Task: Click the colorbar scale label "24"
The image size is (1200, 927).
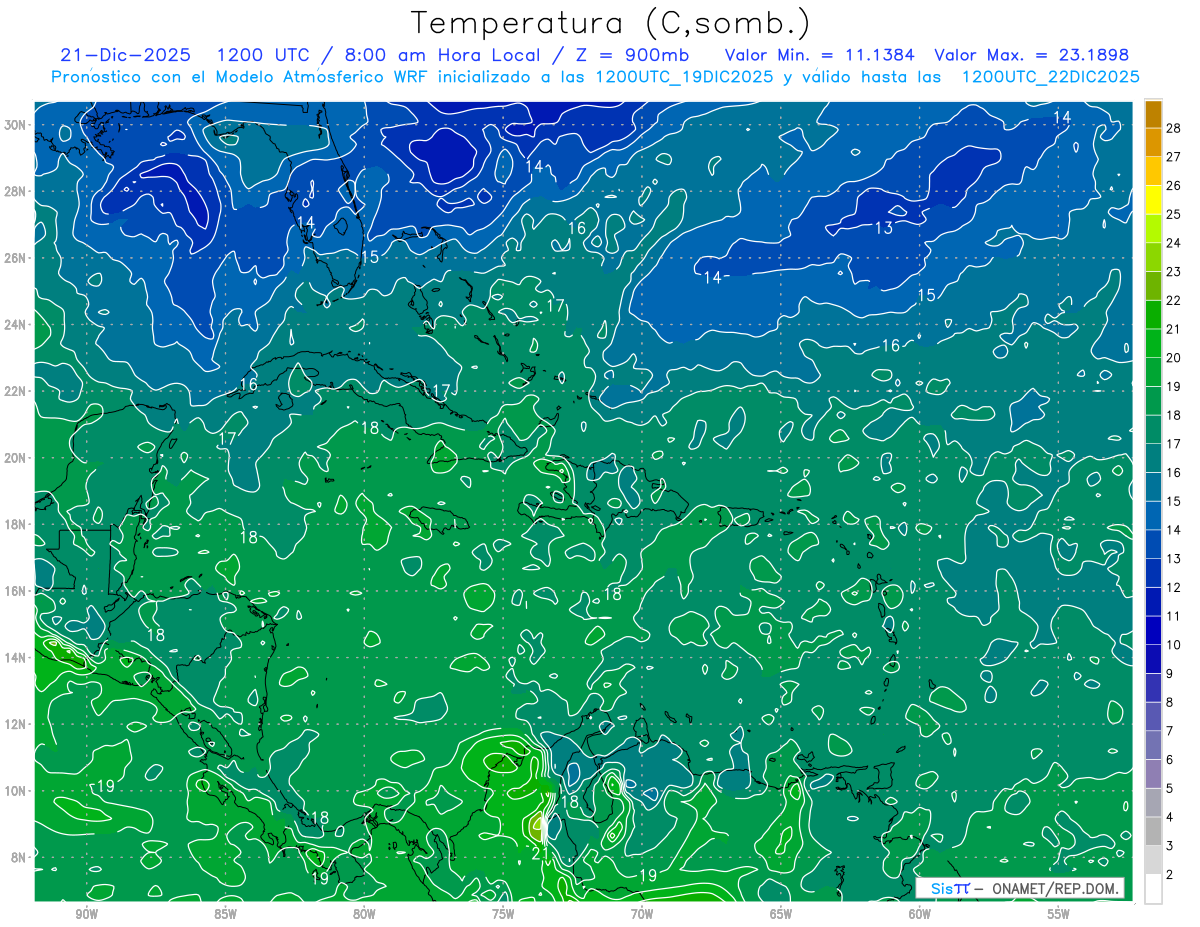Action: [x=1174, y=243]
